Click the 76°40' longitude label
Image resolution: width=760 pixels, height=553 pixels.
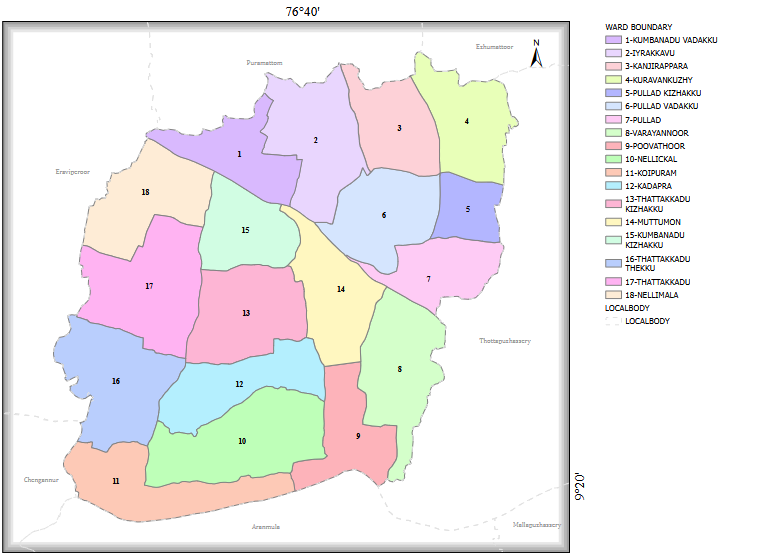coord(303,11)
